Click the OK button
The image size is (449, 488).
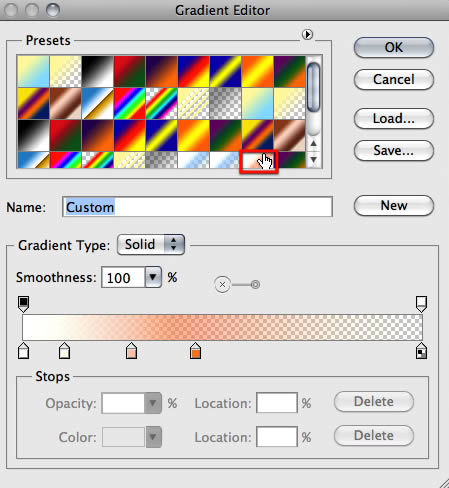point(394,47)
